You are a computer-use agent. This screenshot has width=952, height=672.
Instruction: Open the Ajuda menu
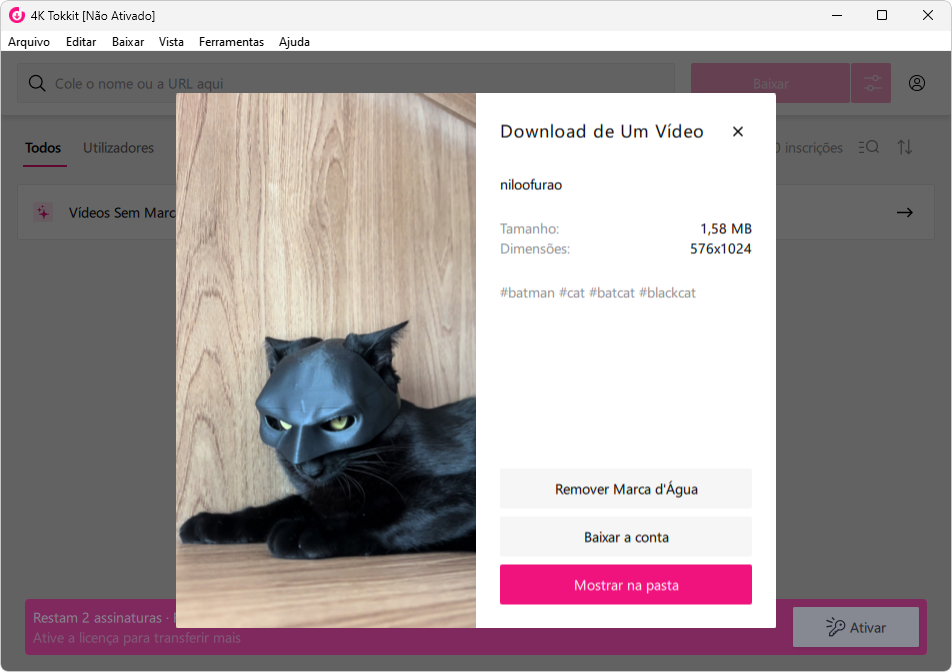pos(294,42)
